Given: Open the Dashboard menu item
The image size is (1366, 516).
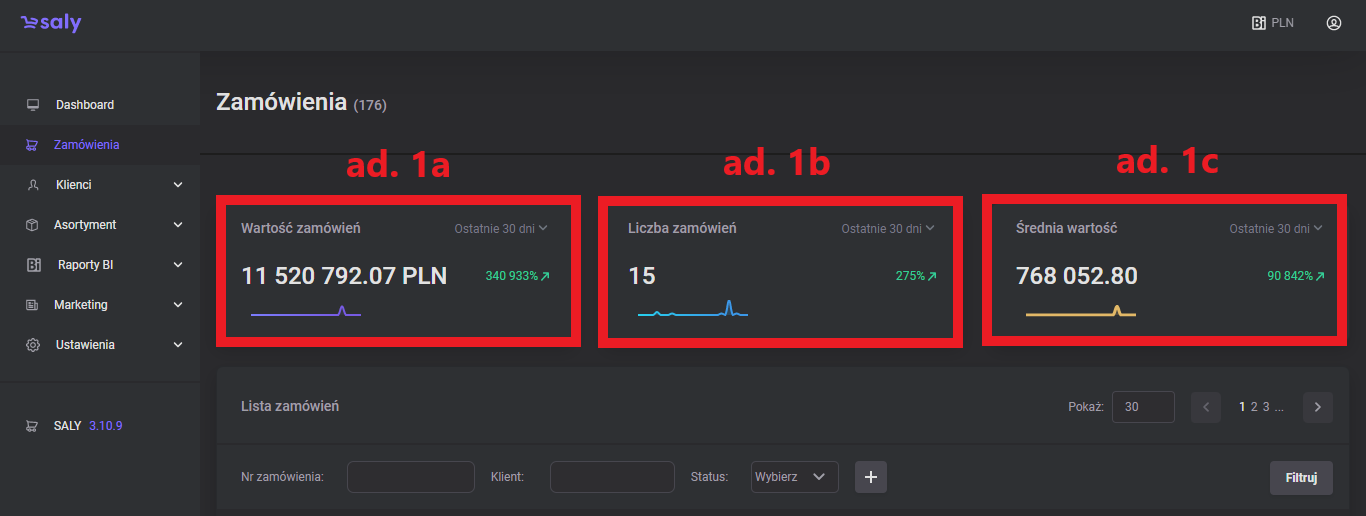Looking at the screenshot, I should tap(85, 105).
